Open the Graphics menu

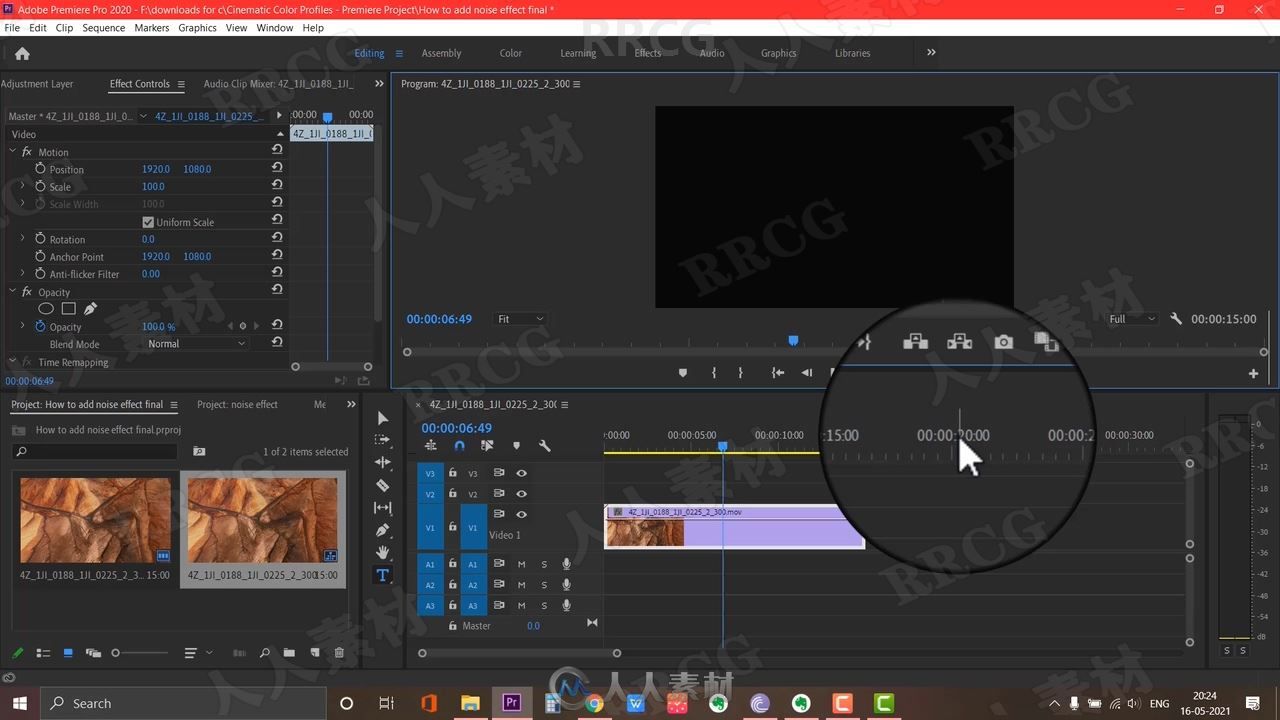197,28
